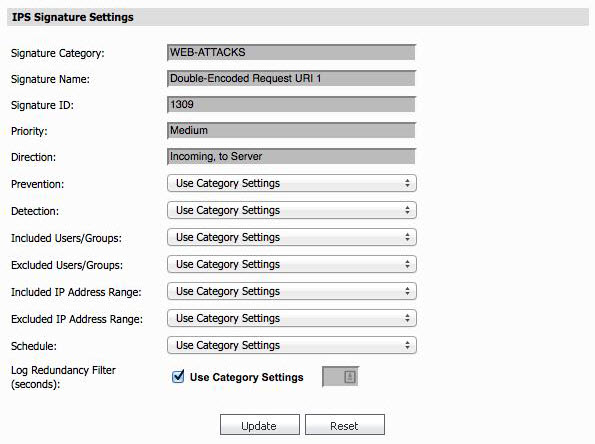Click the Update button
This screenshot has height=444, width=595.
pos(260,425)
